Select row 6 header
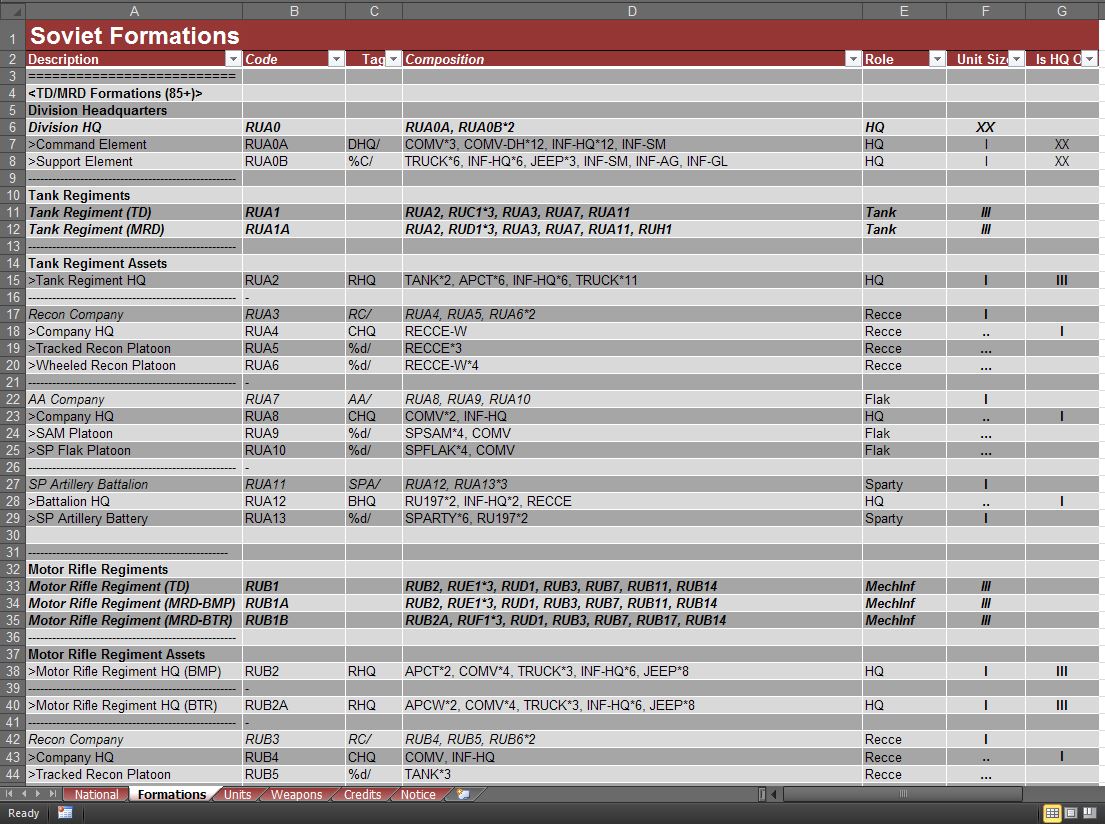This screenshot has width=1105, height=824. [x=13, y=128]
